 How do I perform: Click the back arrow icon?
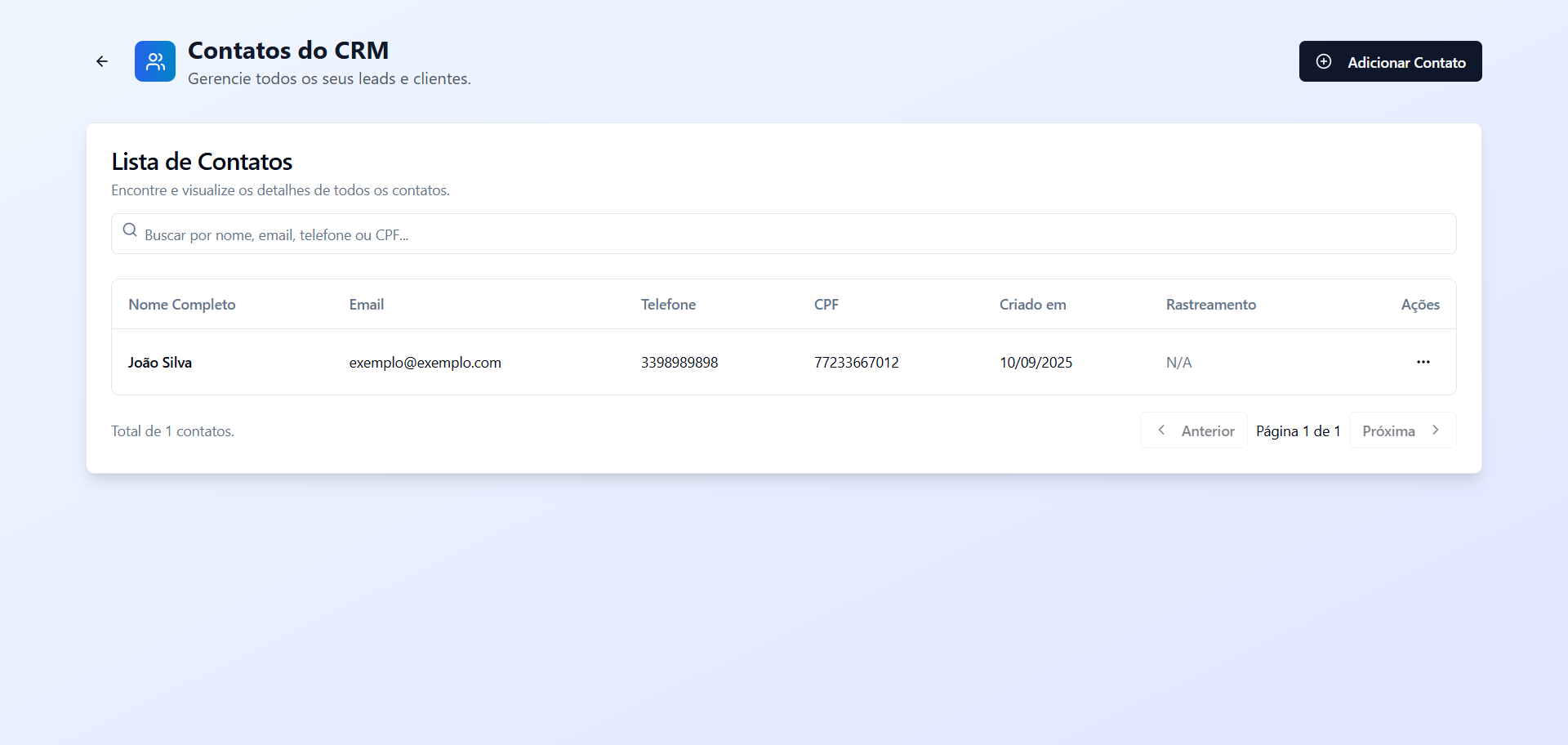[x=102, y=61]
